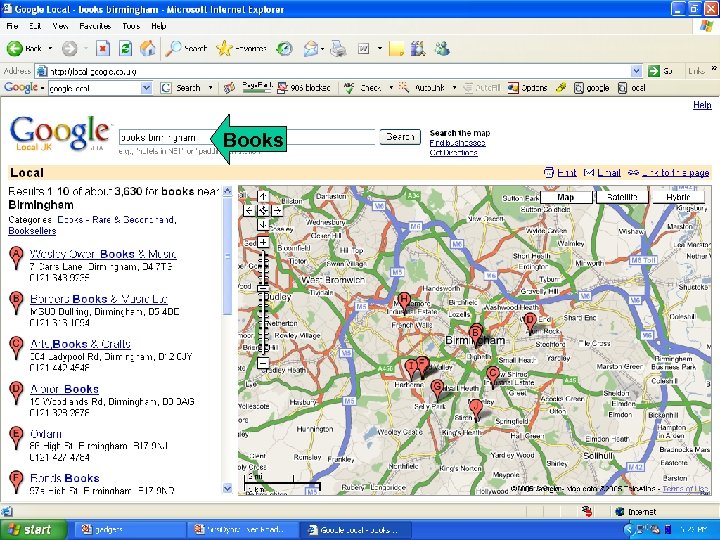Stop page loading with red X icon
720x540 pixels.
pos(103,48)
